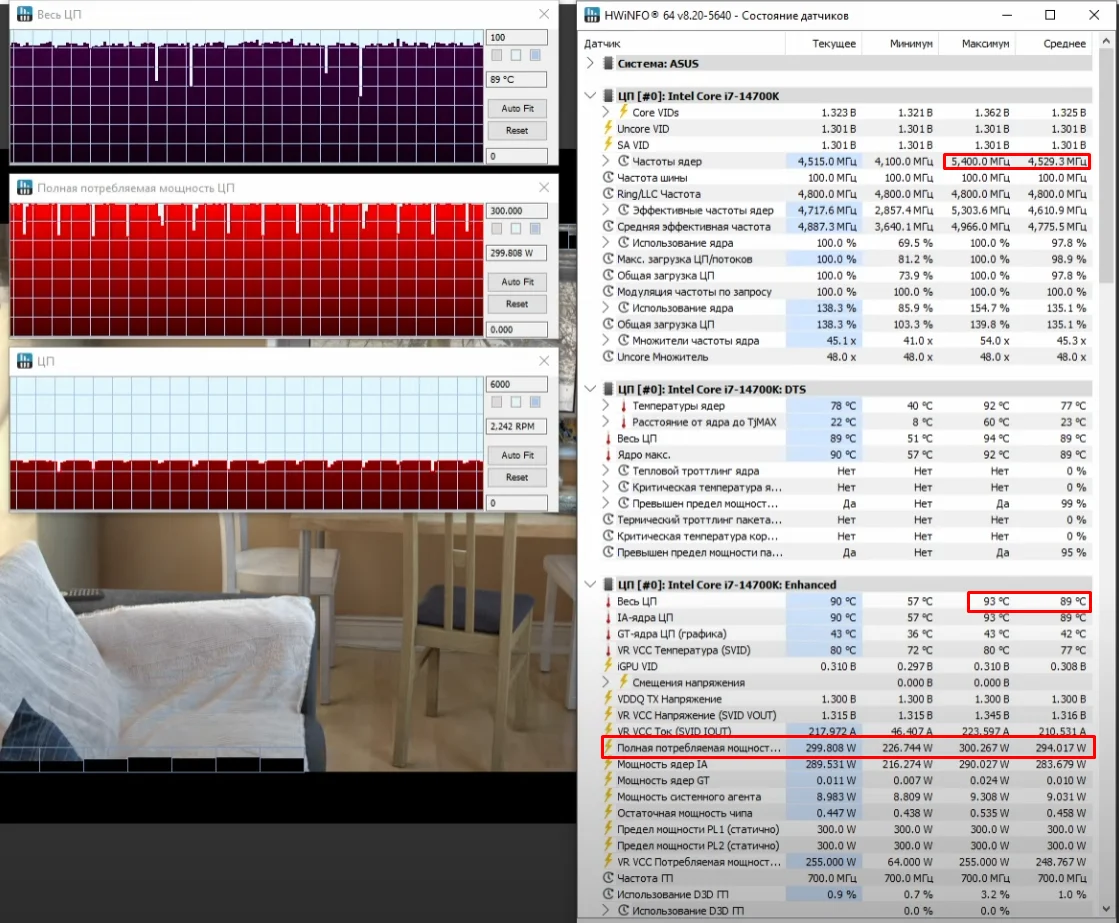Click Auto Fit in the fan RPM graph window
The image size is (1119, 923).
tap(517, 455)
